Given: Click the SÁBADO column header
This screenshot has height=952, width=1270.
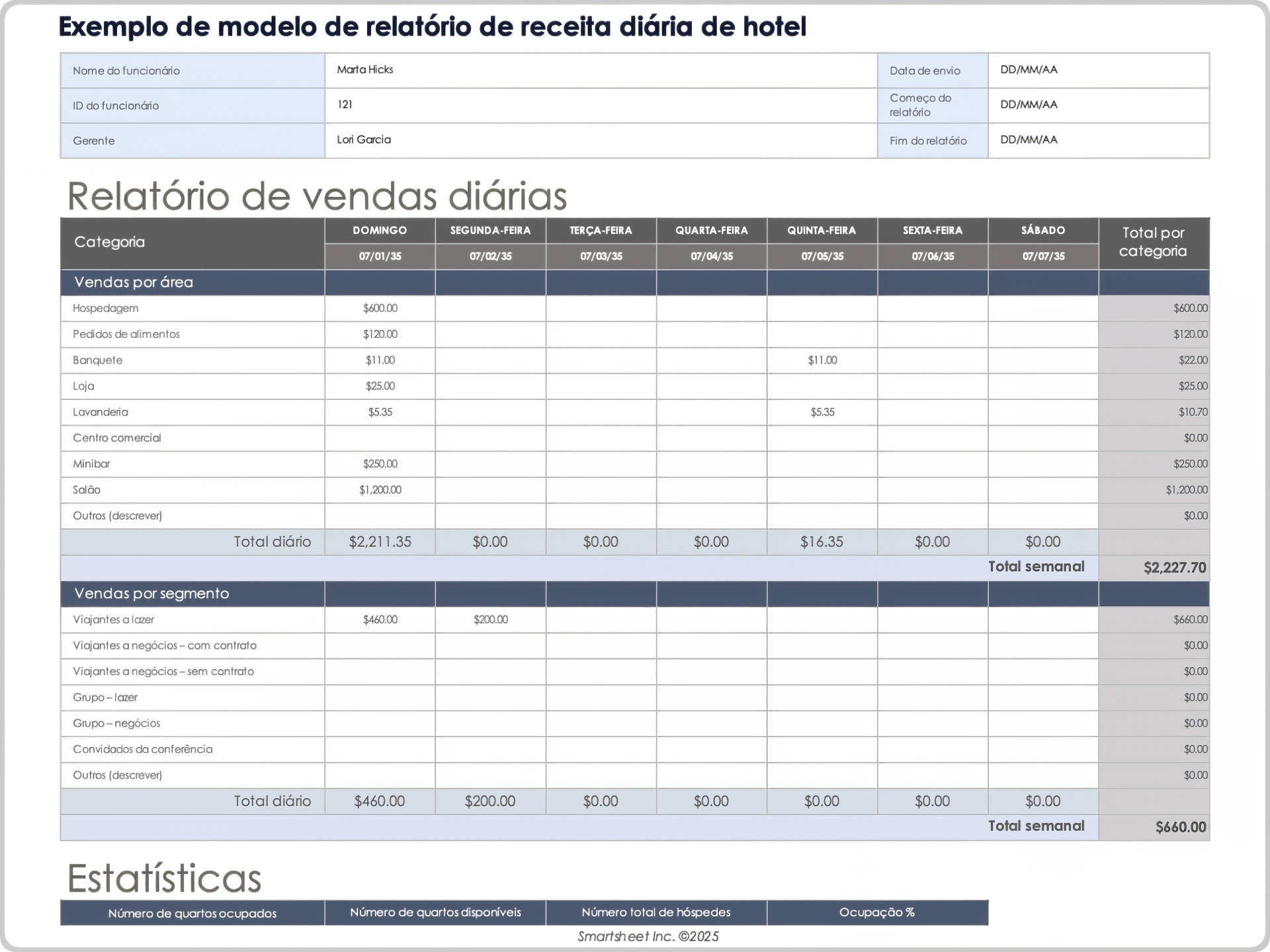Looking at the screenshot, I should coord(1042,230).
